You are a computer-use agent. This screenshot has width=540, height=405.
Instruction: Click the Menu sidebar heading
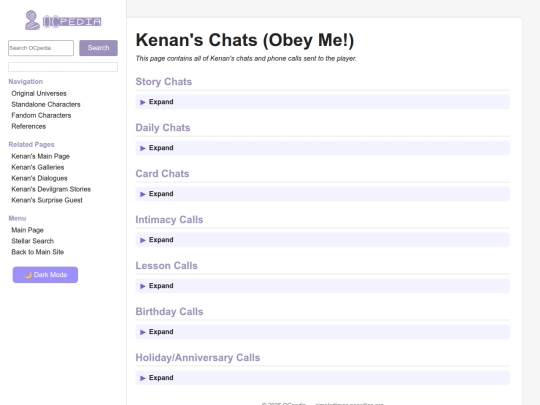tap(17, 218)
